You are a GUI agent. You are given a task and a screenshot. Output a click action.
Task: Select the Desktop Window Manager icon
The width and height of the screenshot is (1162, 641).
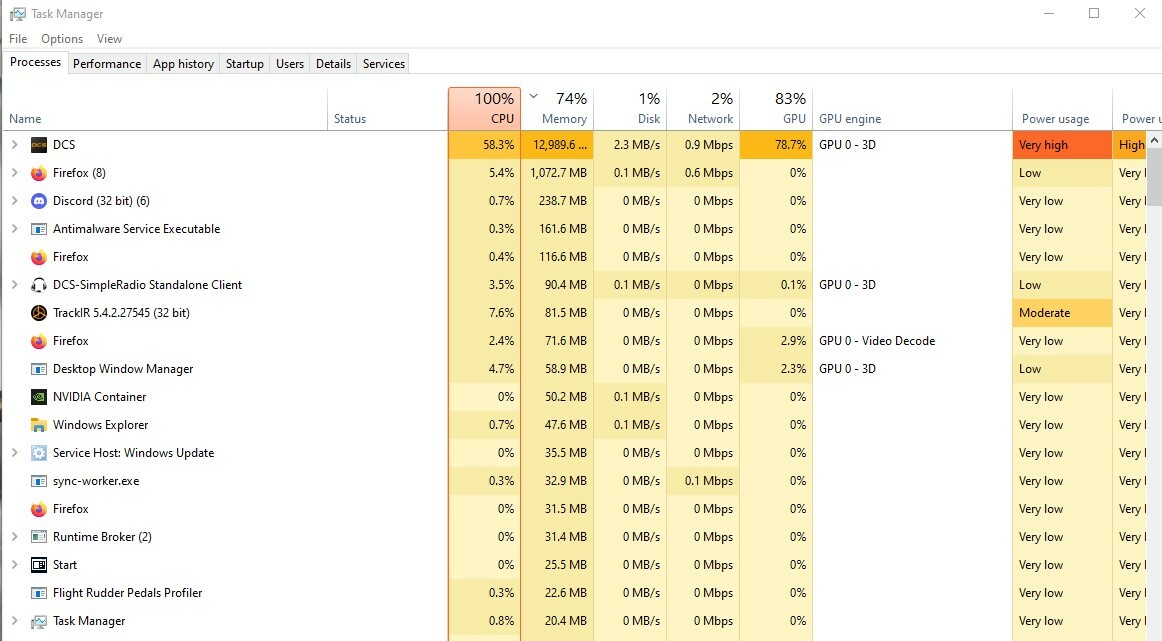[x=39, y=369]
